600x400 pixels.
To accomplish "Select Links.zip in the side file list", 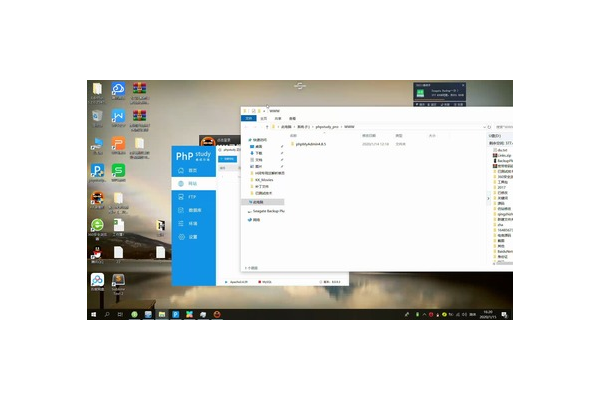I will [503, 155].
